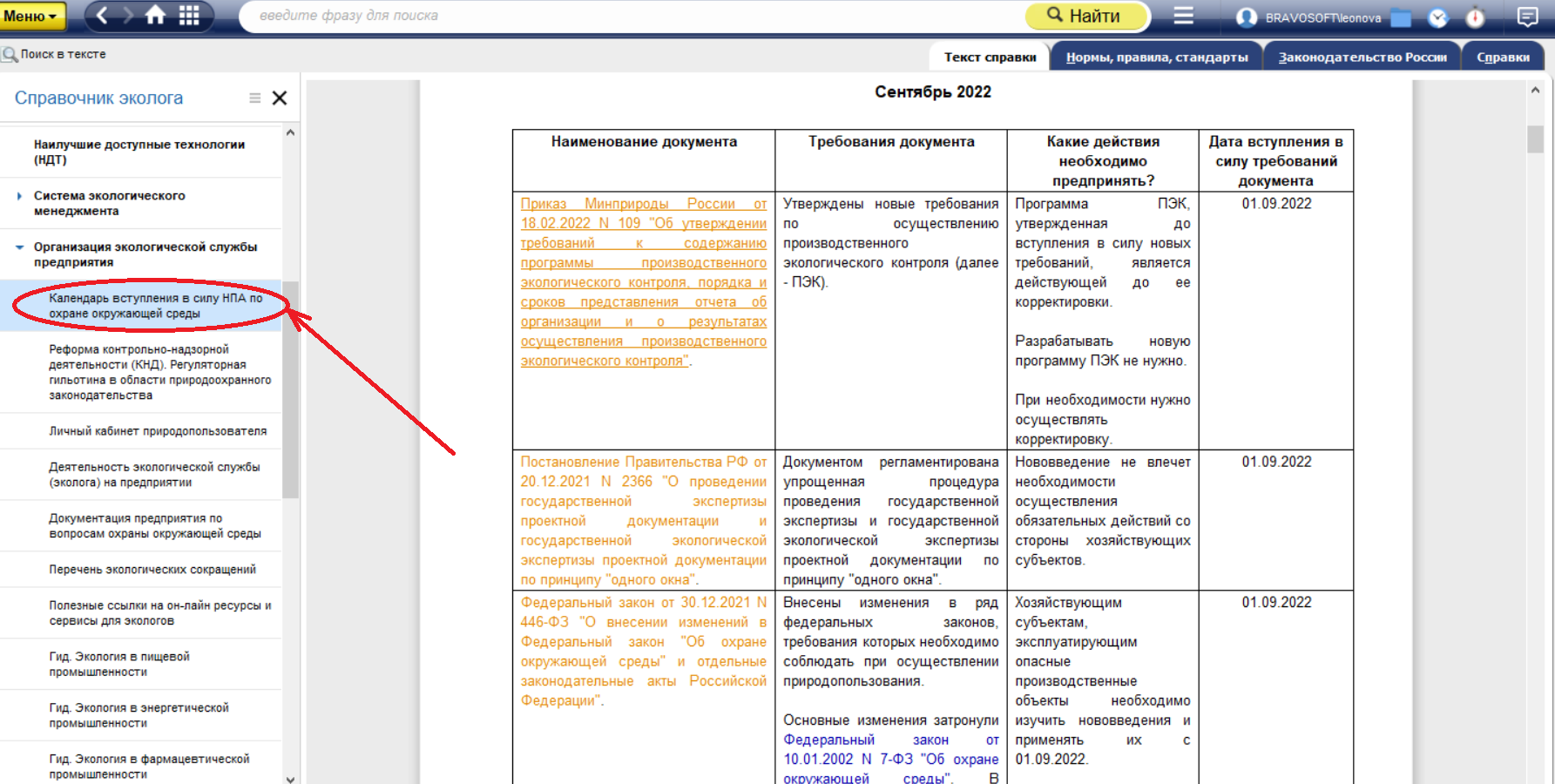
Task: Open the blue folder icon
Action: [x=1401, y=17]
